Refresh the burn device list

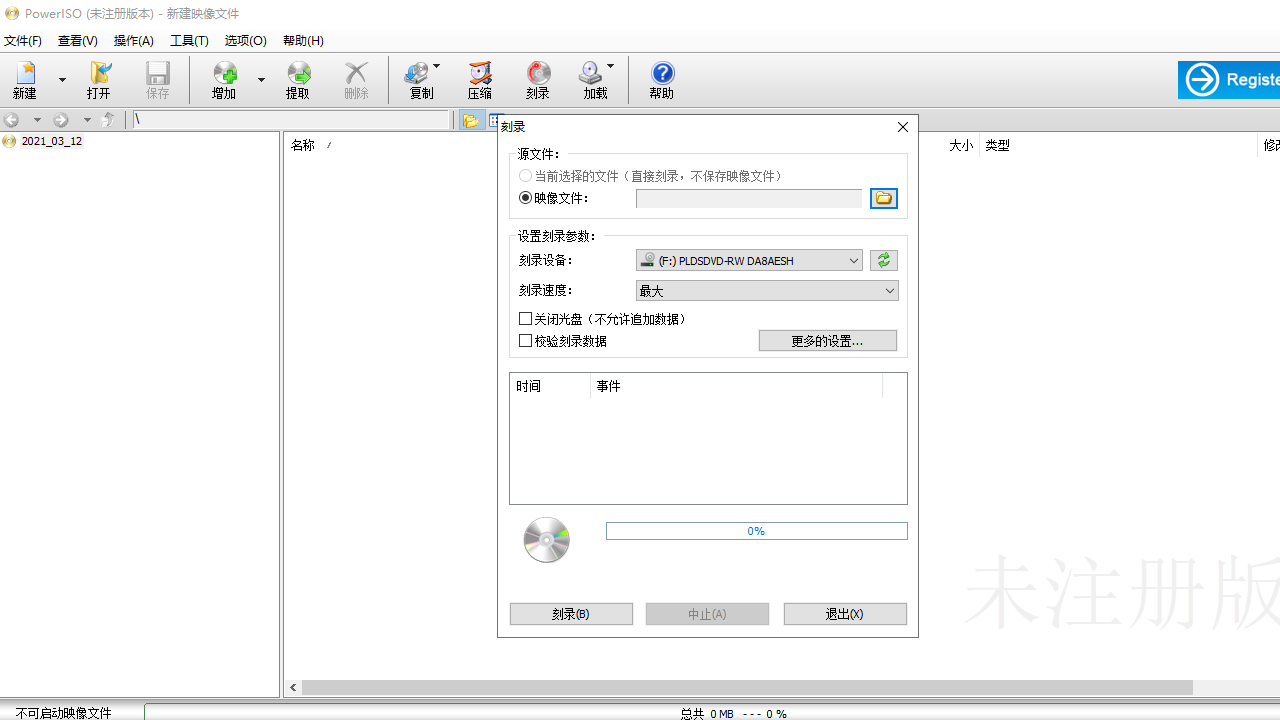(883, 260)
